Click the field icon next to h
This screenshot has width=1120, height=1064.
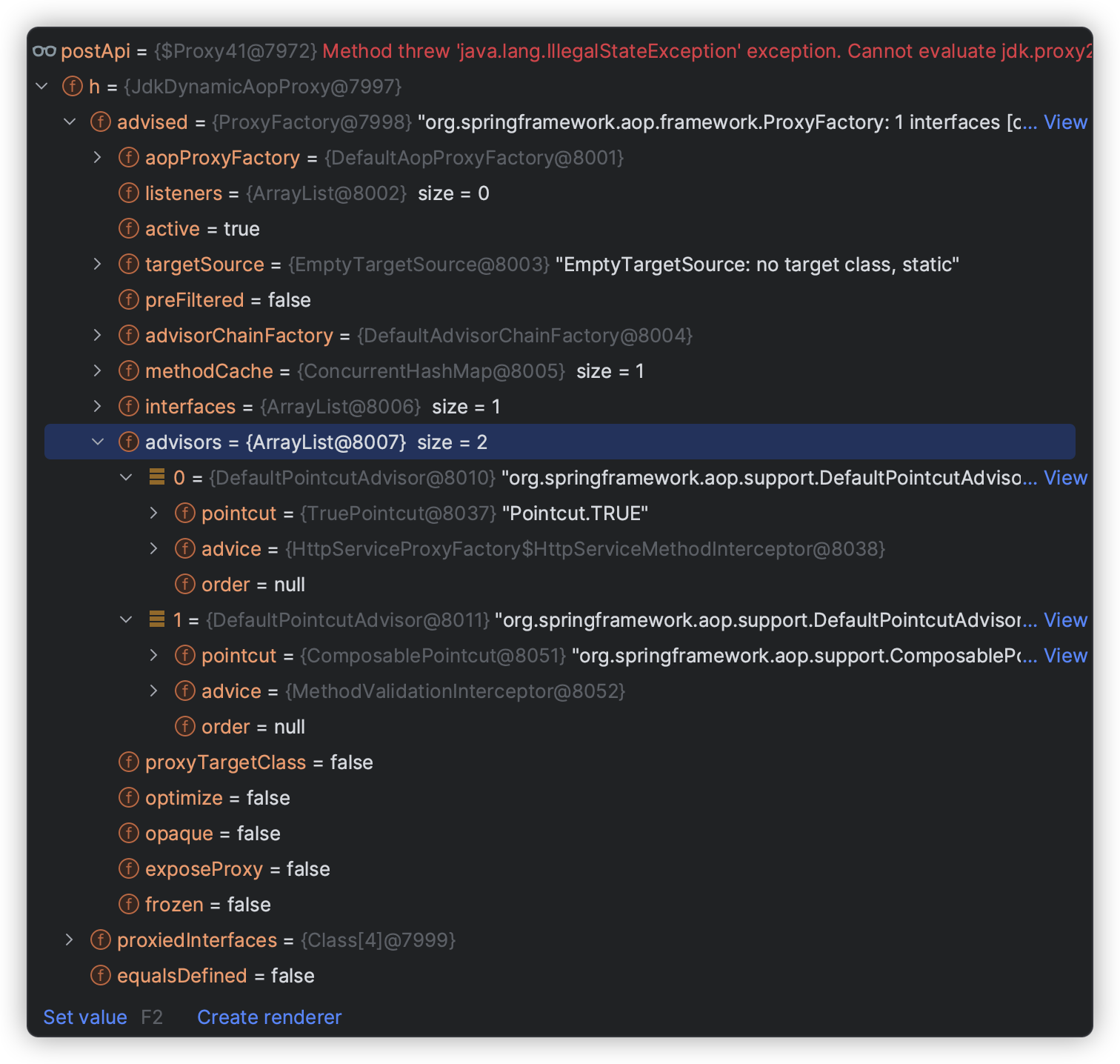click(x=73, y=87)
